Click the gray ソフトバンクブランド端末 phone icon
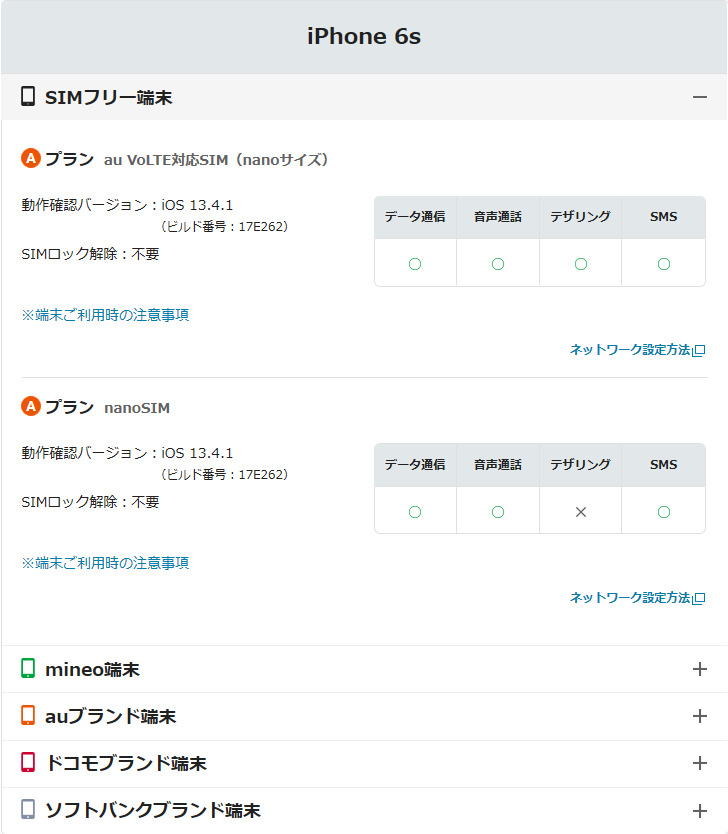This screenshot has width=728, height=834. tap(28, 810)
